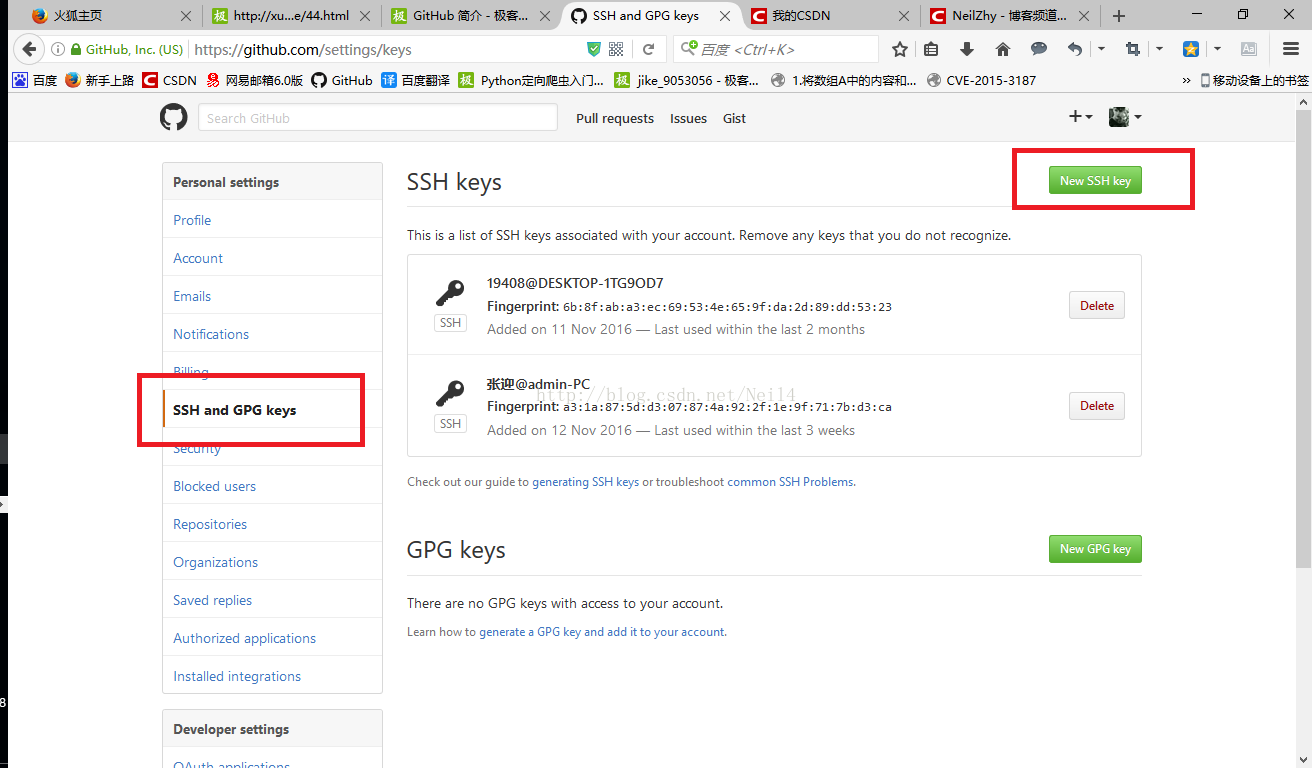Click the Baidu search engine magnifier icon
Screen dimensions: 1312x768
pyautogui.click(x=689, y=49)
